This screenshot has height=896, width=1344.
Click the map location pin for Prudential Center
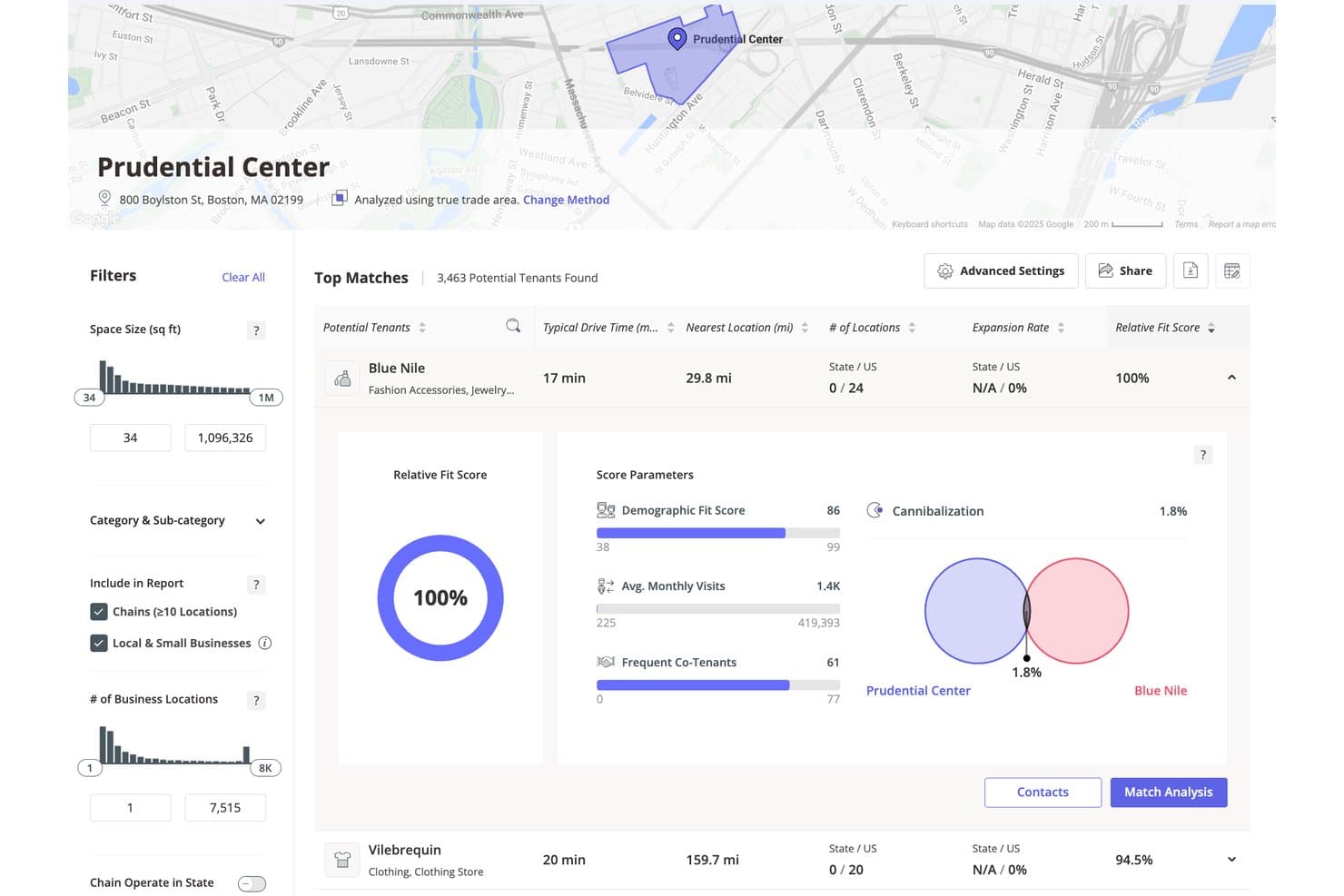pos(677,38)
